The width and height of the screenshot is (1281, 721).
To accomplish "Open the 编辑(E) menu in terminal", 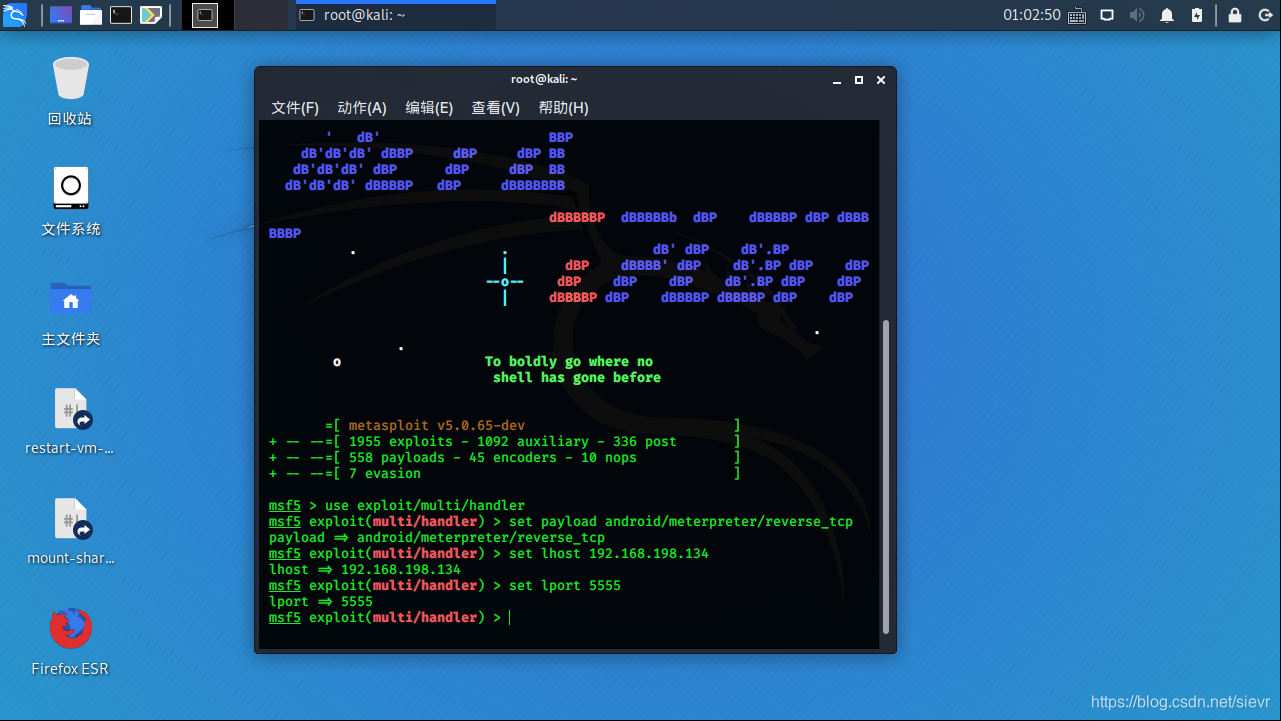I will (x=429, y=108).
